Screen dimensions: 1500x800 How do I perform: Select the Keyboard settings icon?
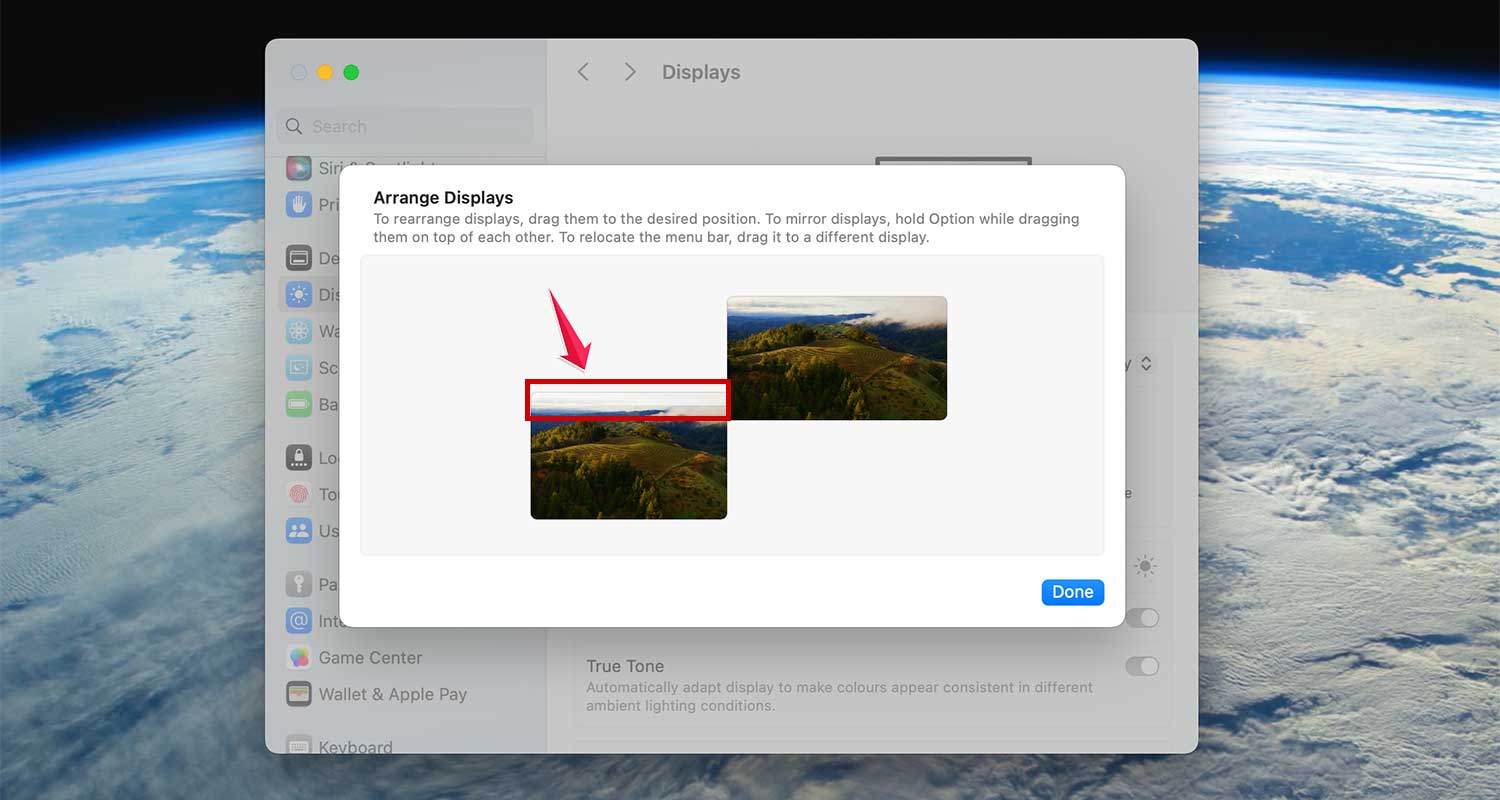299,747
